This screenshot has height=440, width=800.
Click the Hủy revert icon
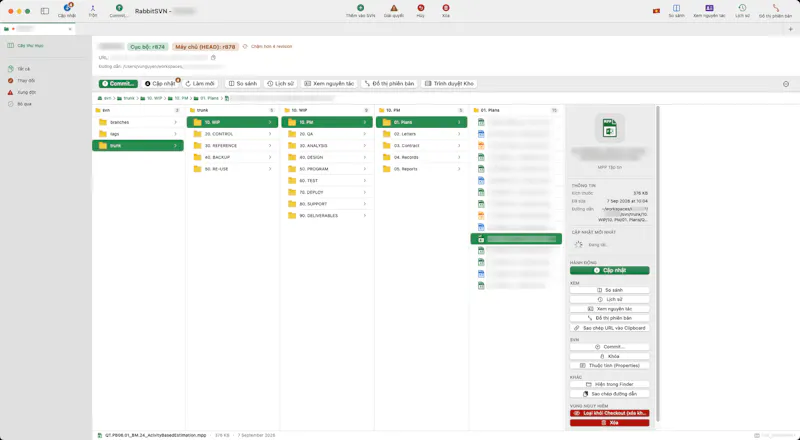click(420, 8)
